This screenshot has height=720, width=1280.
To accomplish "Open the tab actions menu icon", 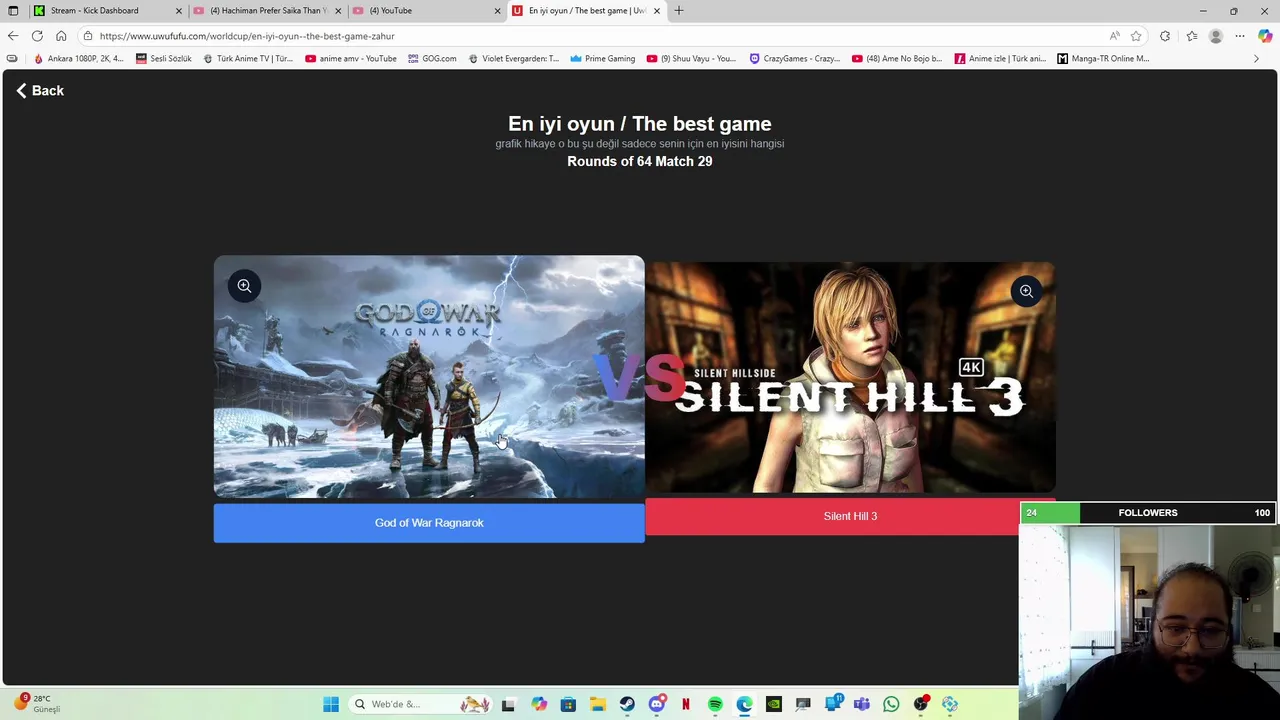I will tap(13, 11).
